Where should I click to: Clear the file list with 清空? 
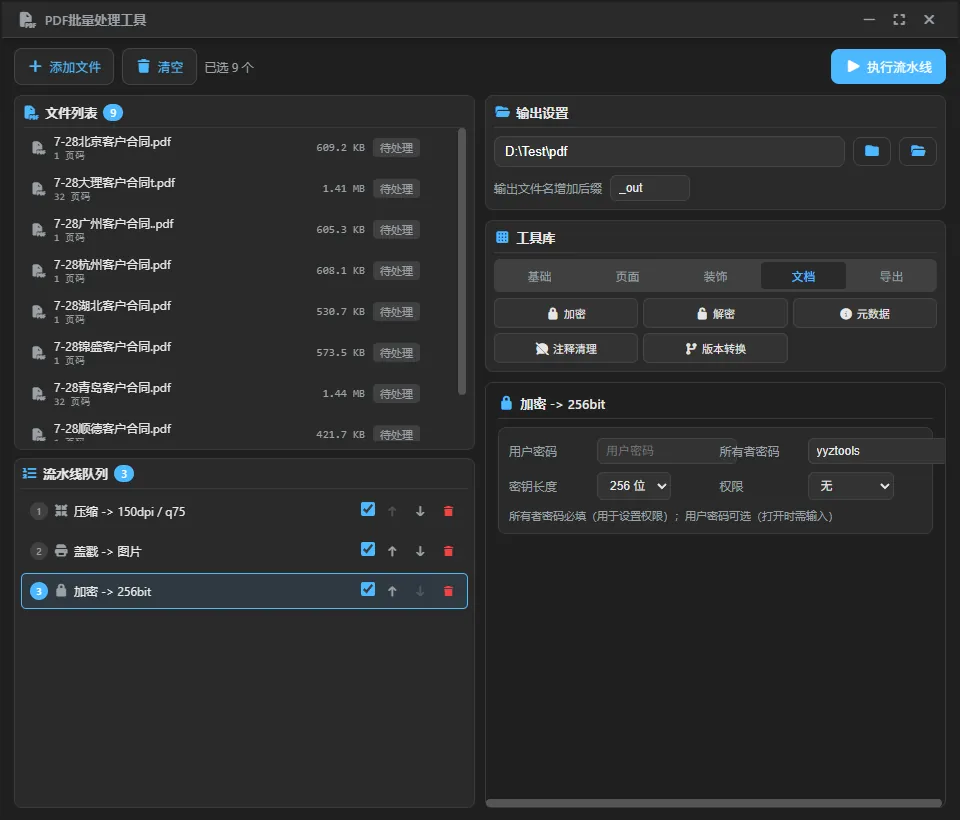(x=159, y=67)
